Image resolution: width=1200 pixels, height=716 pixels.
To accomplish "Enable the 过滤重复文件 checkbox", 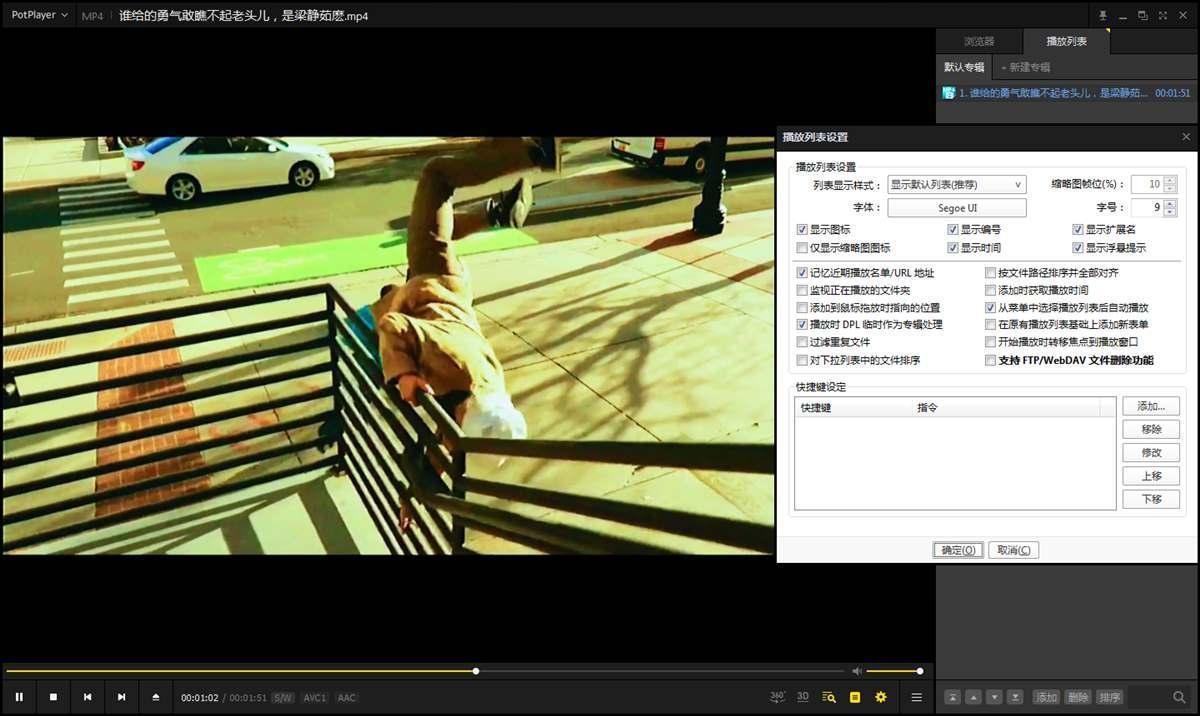I will click(x=802, y=342).
